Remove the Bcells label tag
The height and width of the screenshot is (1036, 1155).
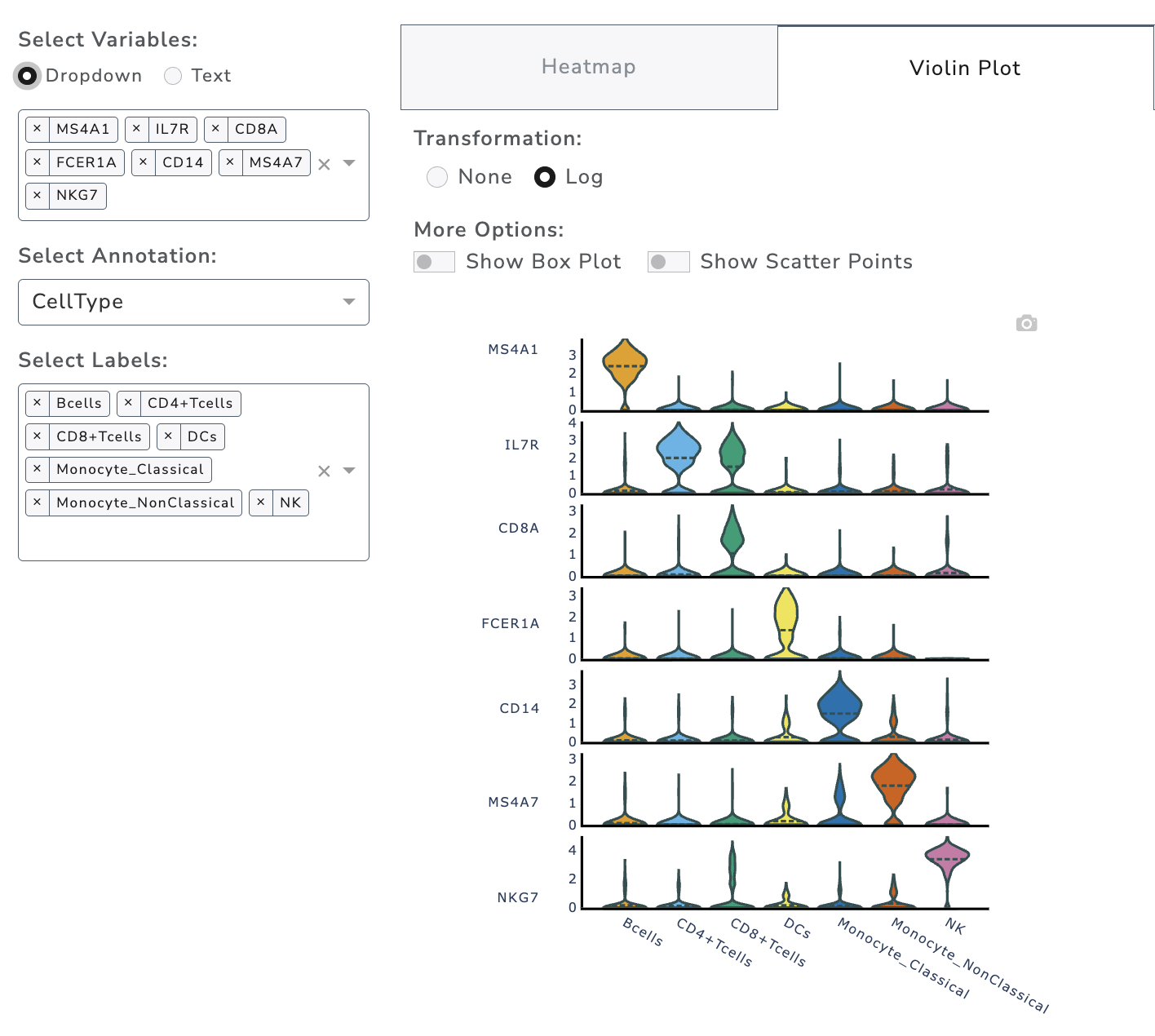click(x=38, y=403)
